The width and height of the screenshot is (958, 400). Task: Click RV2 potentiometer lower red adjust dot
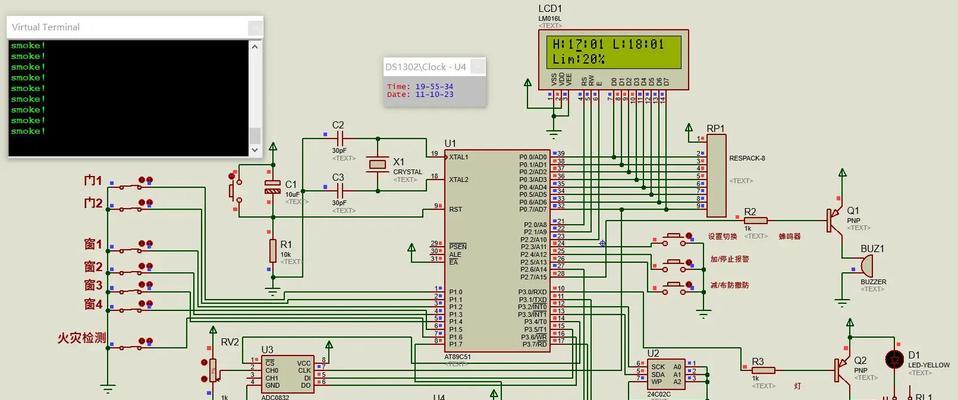[x=205, y=379]
